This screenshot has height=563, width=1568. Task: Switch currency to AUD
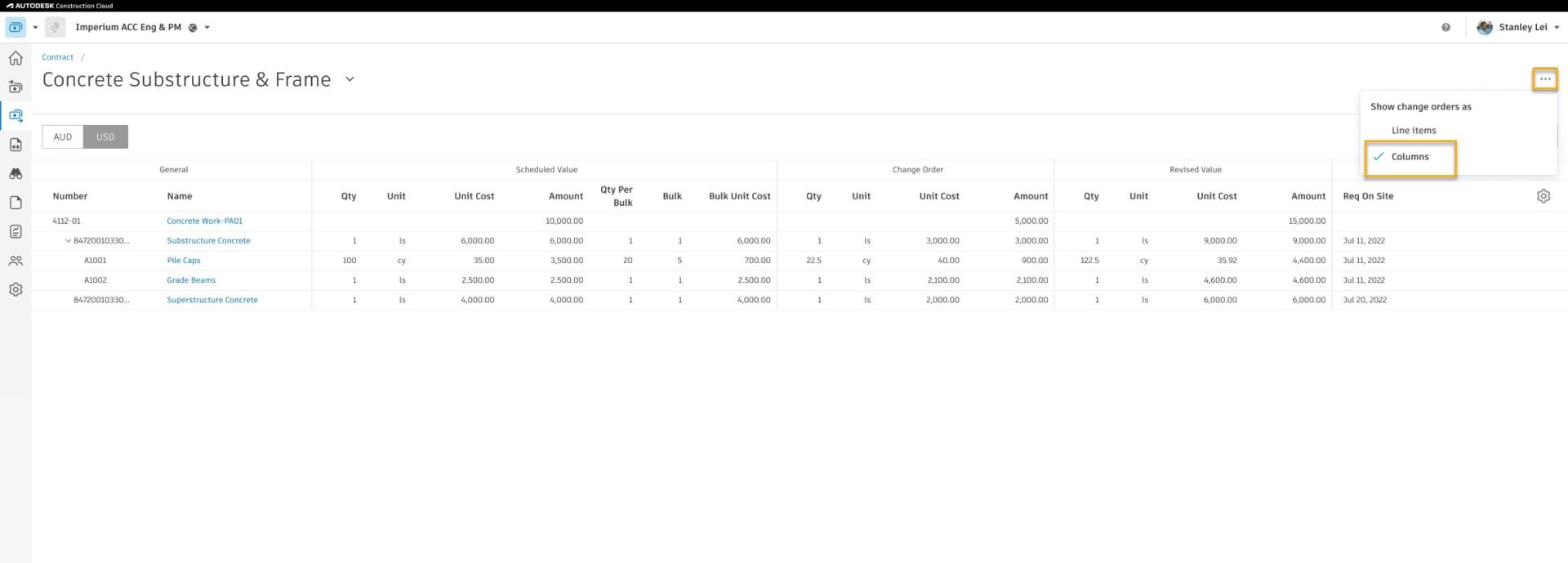click(x=63, y=137)
